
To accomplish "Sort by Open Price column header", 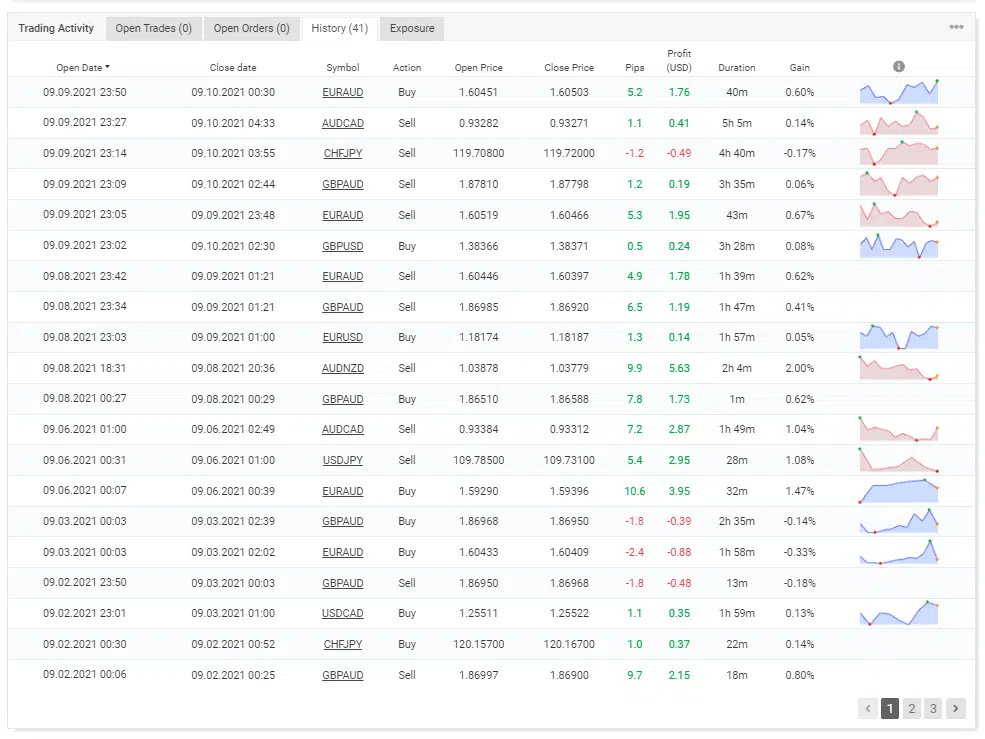I will 479,68.
